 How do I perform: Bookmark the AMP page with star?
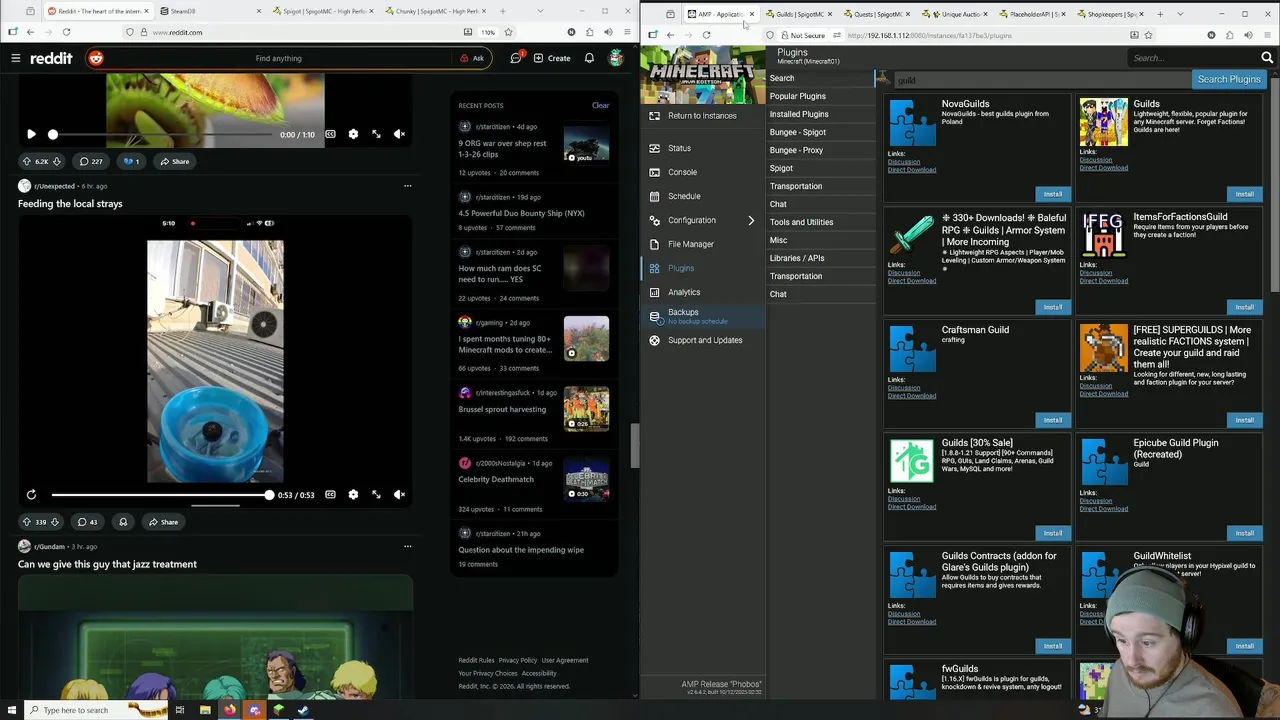point(1148,35)
